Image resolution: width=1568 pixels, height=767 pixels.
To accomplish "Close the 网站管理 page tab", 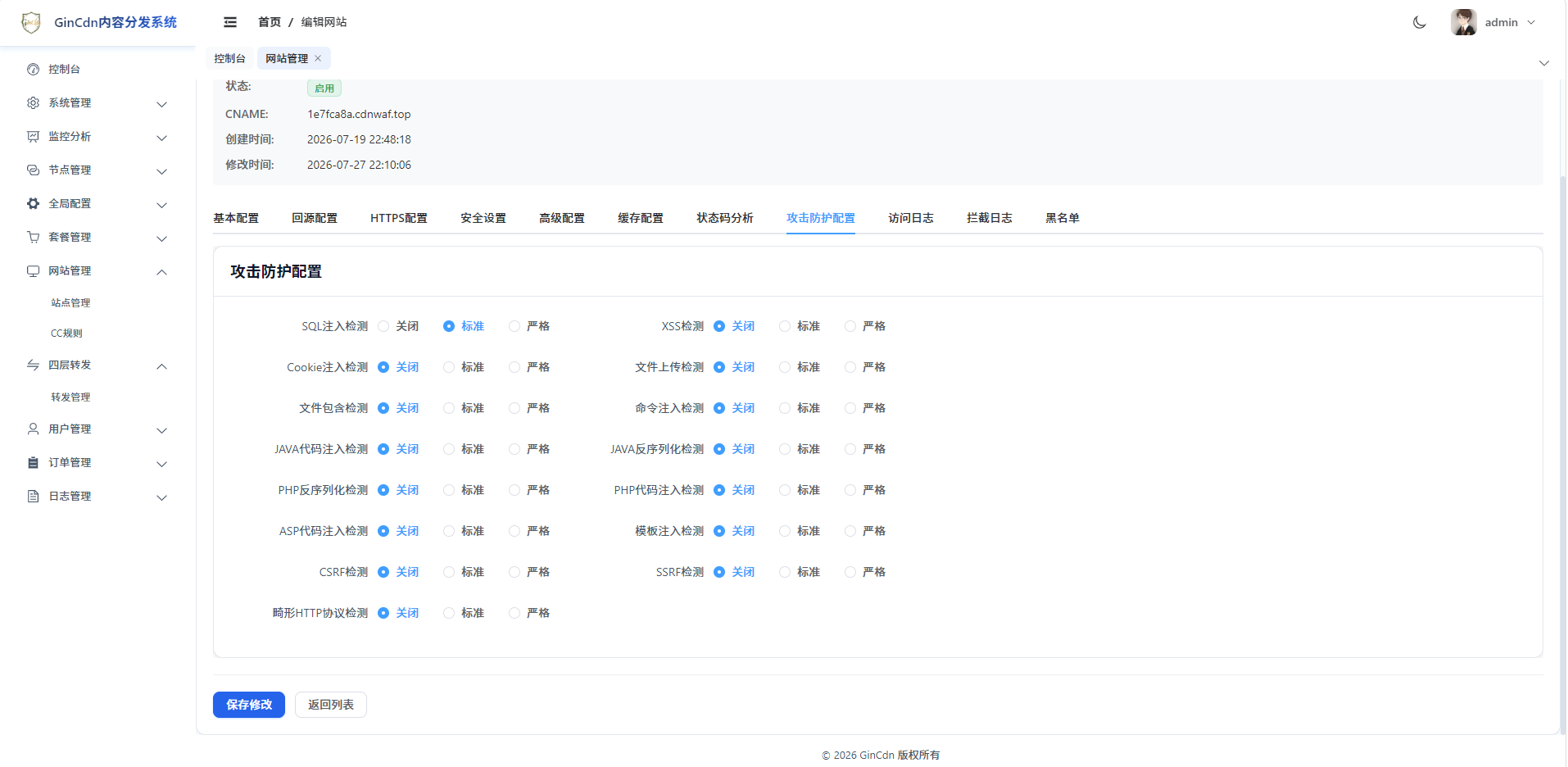I will 318,58.
